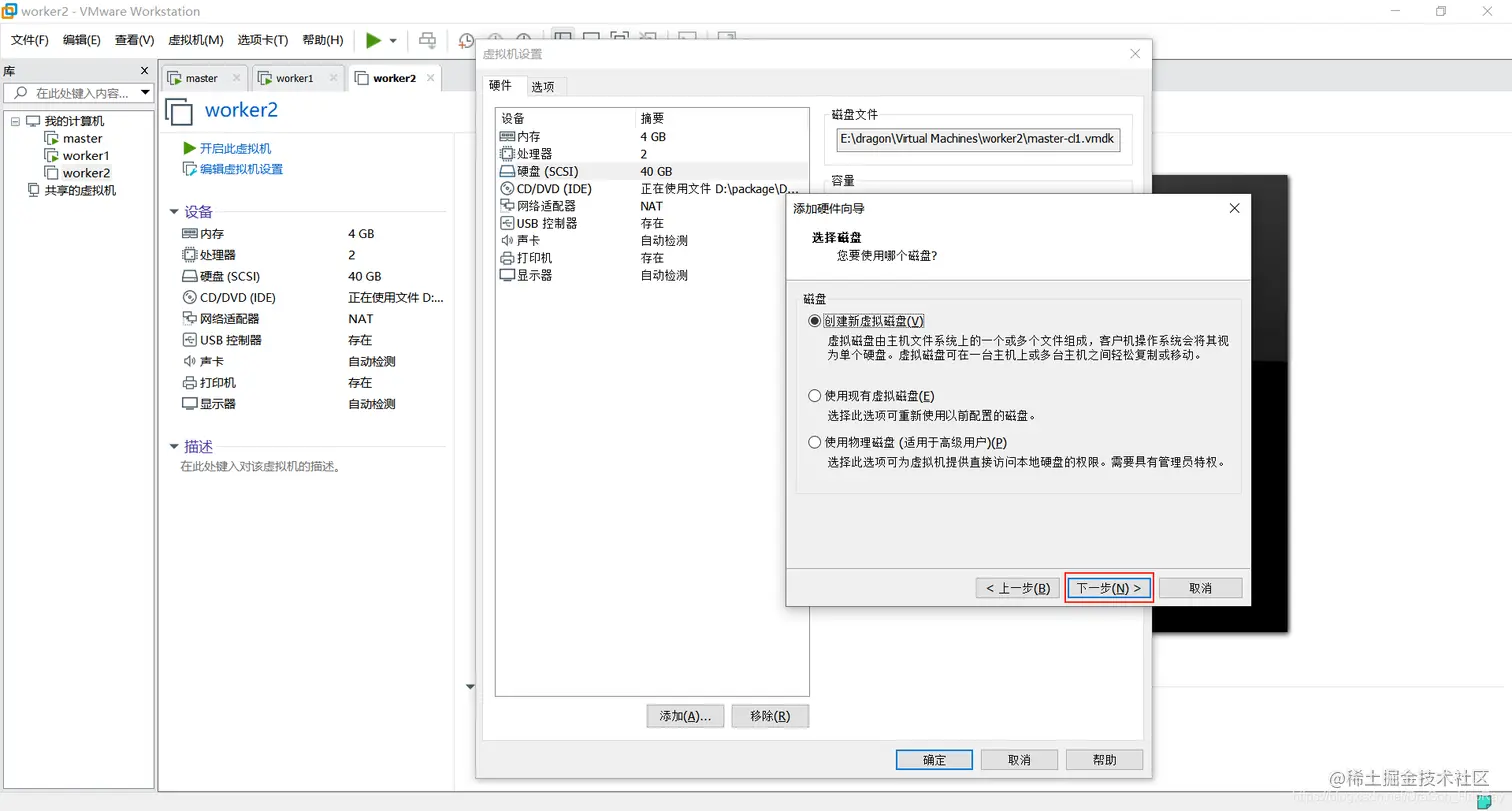Close the worker2 tab with its X
Screen dimensions: 1512x811
click(431, 77)
